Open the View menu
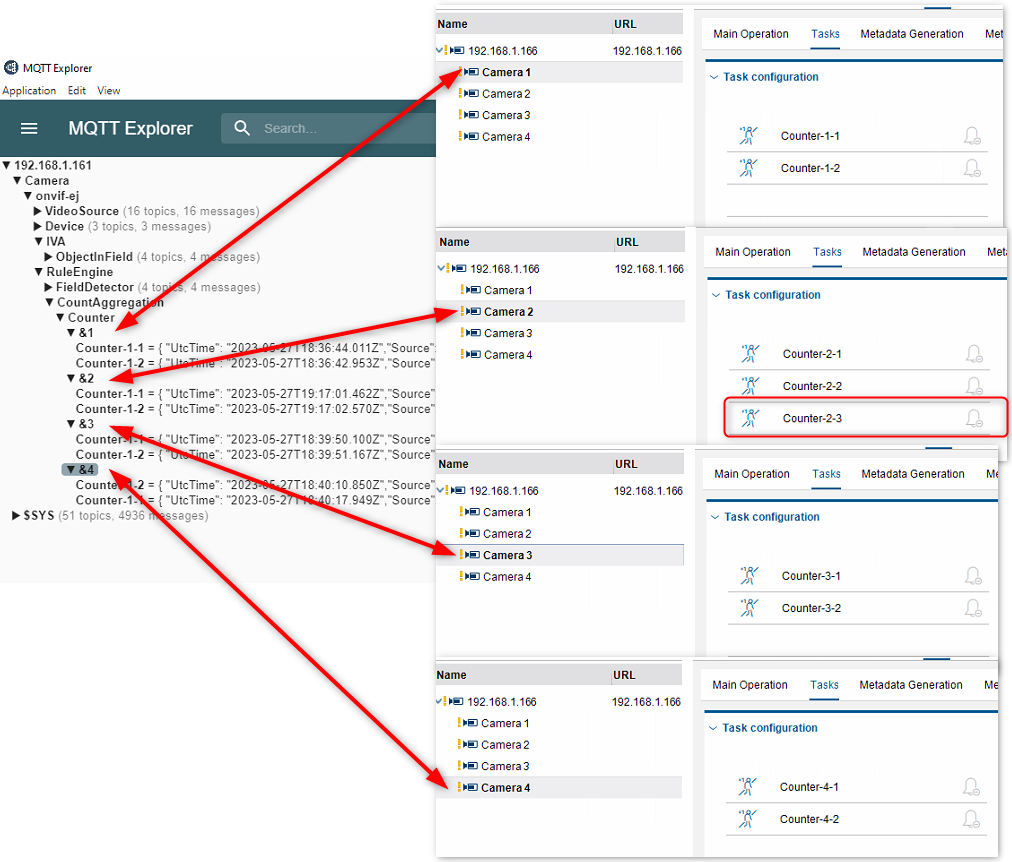 [x=108, y=90]
